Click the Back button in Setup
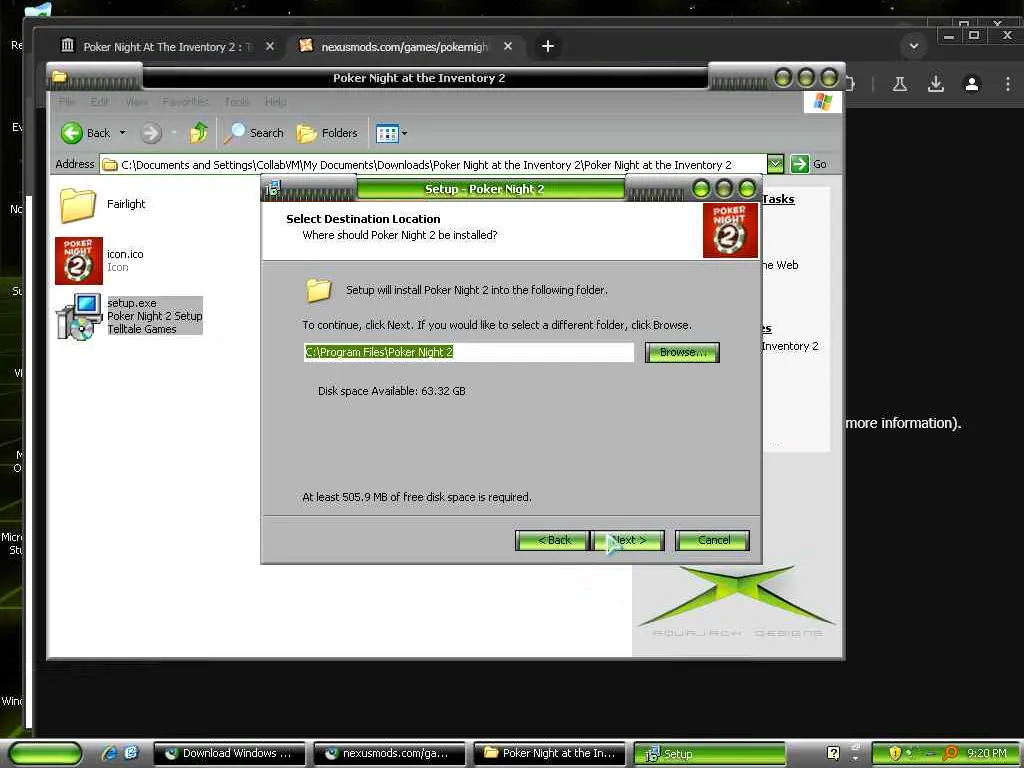Viewport: 1024px width, 768px height. pyautogui.click(x=553, y=540)
